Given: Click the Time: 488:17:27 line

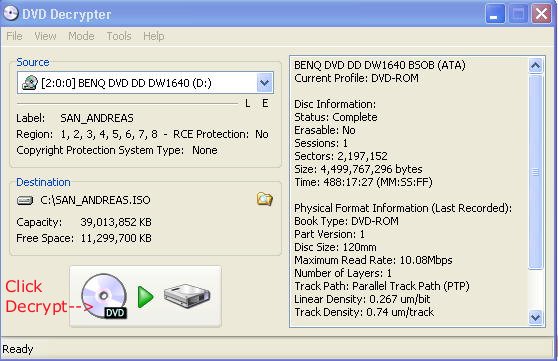Looking at the screenshot, I should tap(363, 182).
